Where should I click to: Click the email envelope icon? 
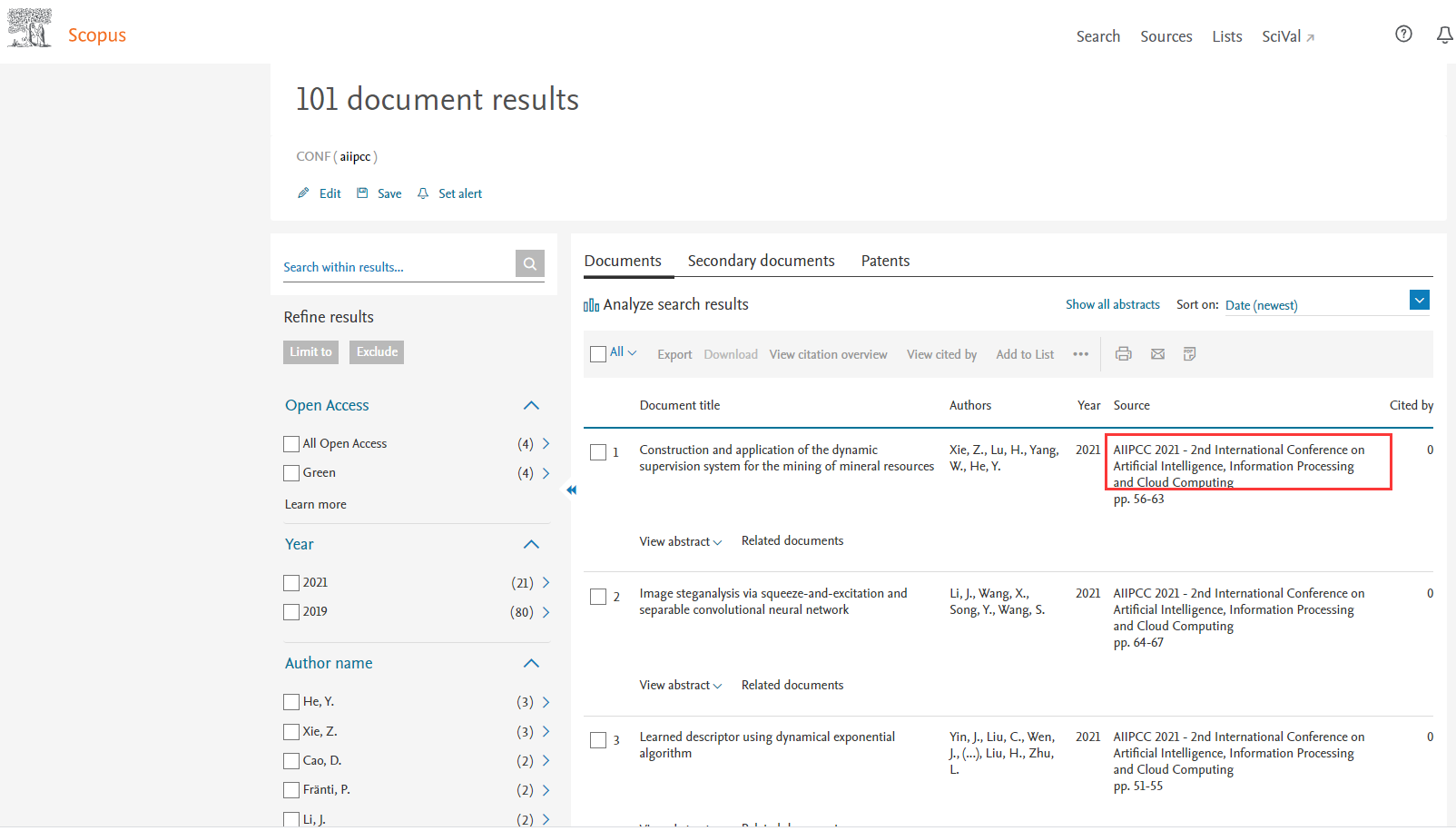[x=1157, y=354]
